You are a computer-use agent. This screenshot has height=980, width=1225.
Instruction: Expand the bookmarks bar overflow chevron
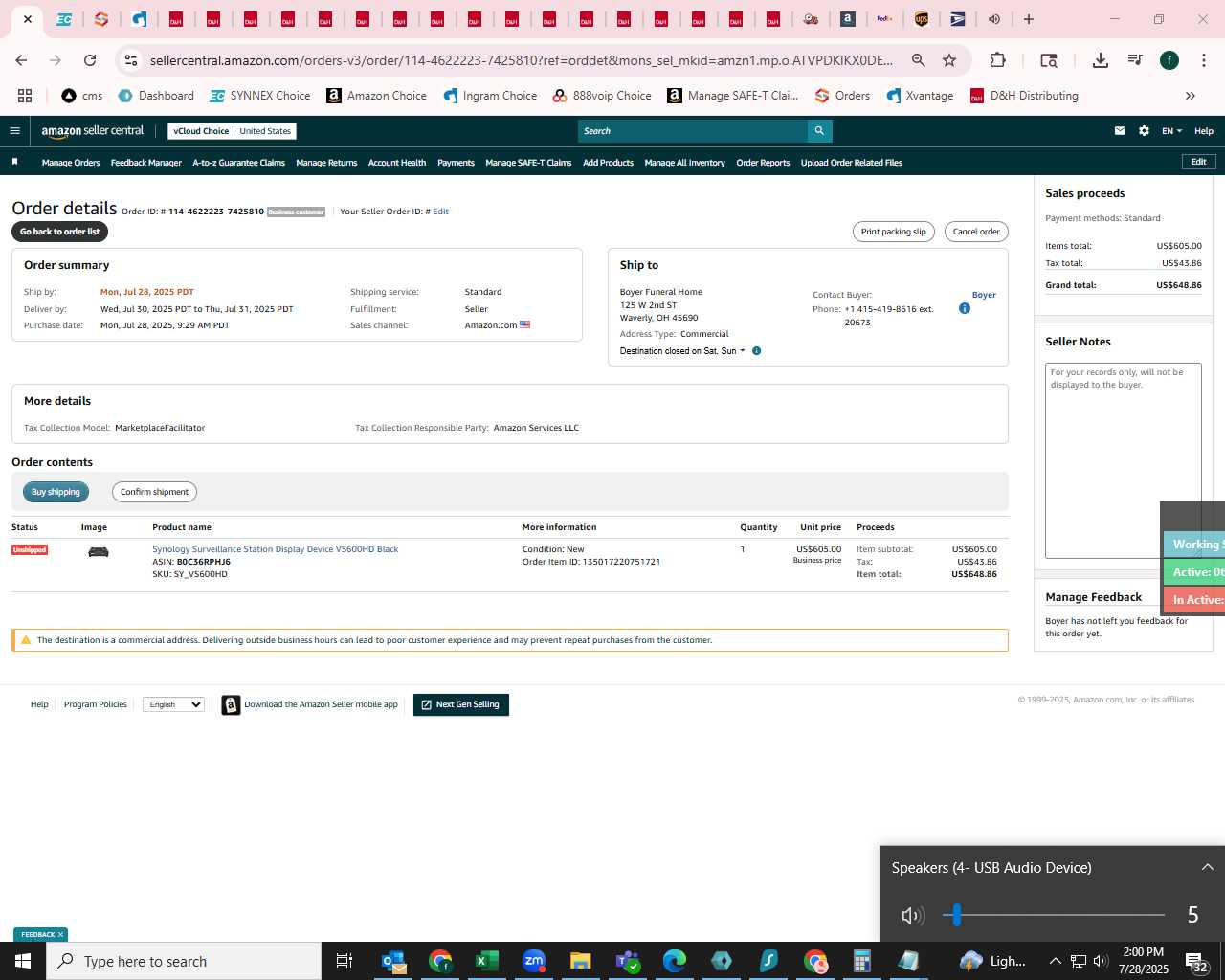coord(1191,96)
